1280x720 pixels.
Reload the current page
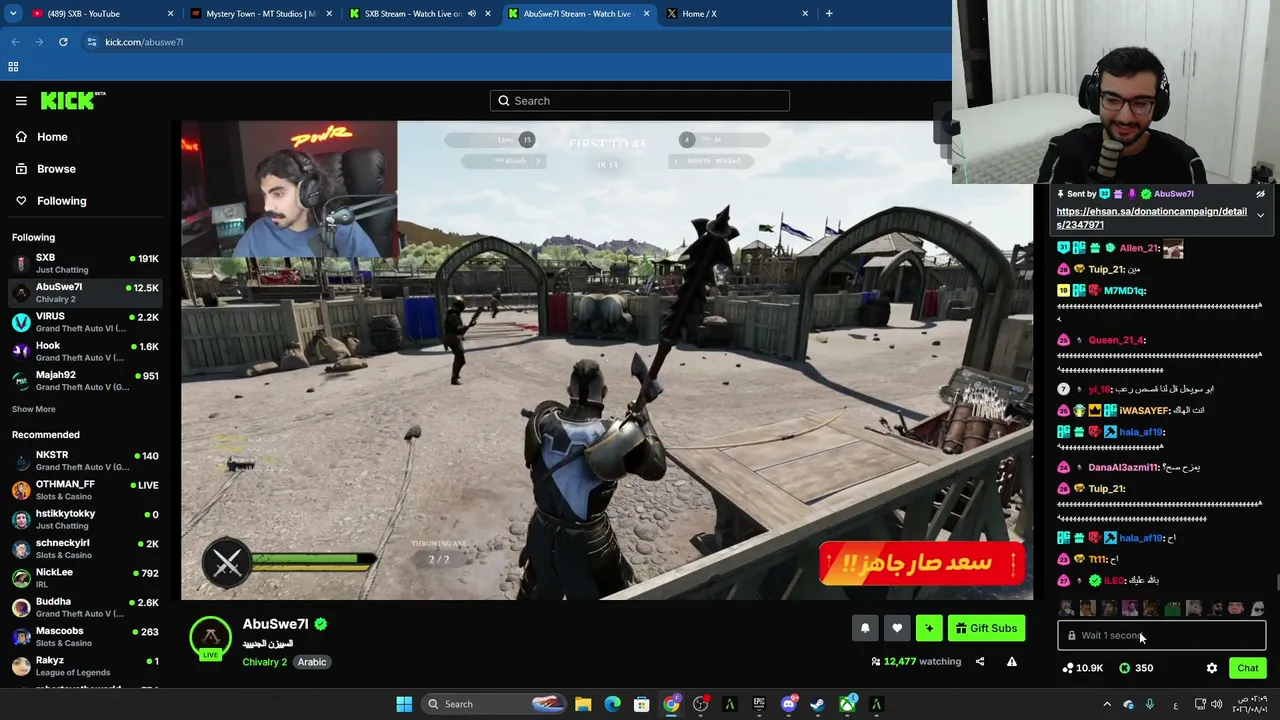(63, 42)
